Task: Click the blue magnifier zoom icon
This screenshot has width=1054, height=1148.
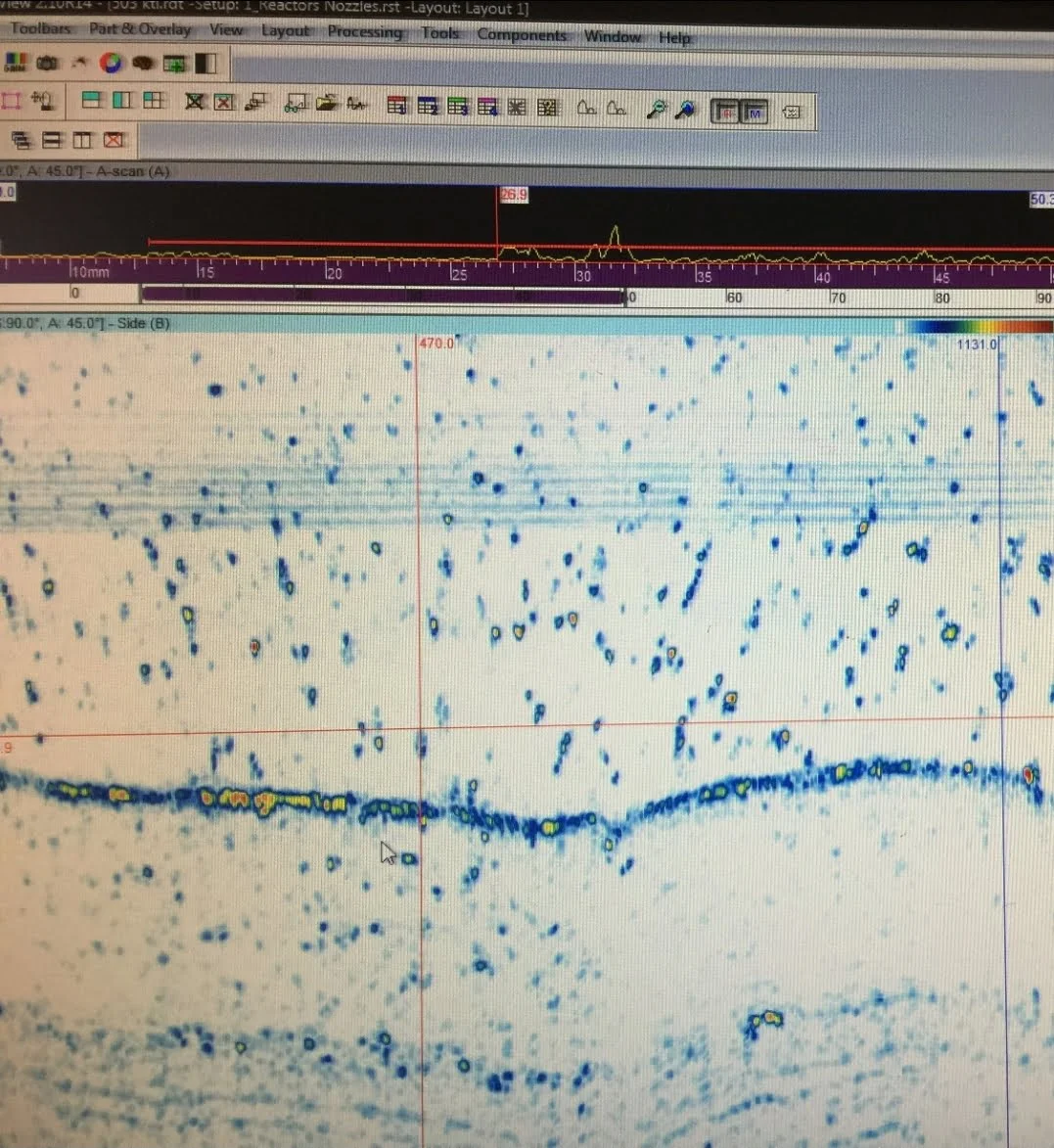Action: (686, 111)
